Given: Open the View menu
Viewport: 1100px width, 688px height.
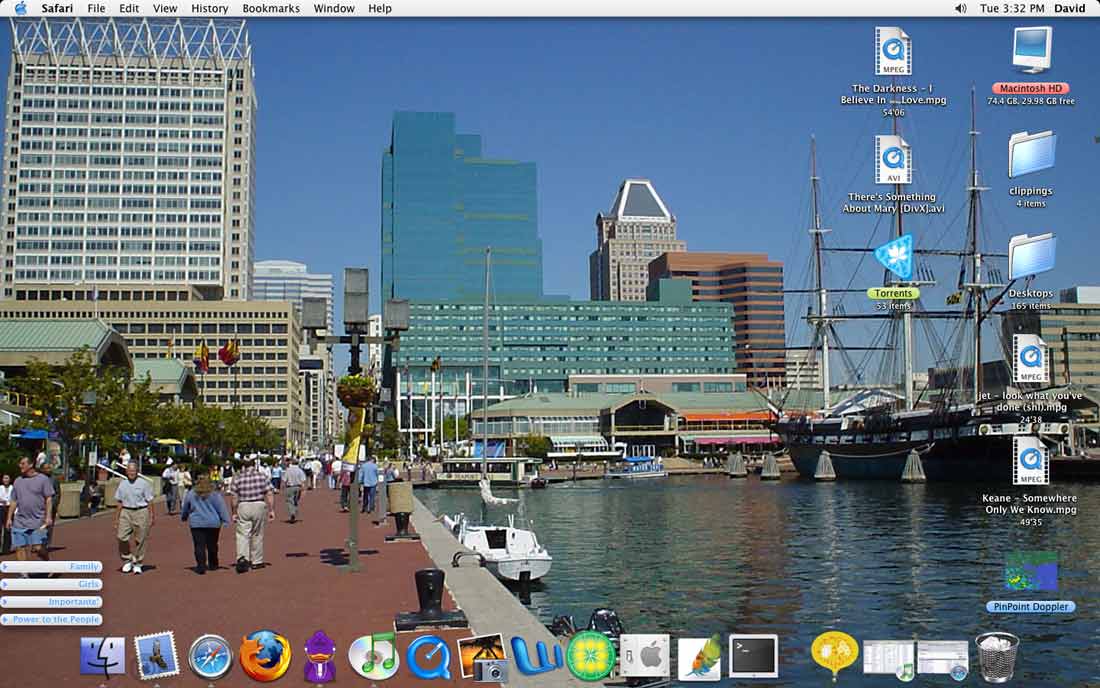Looking at the screenshot, I should coord(166,8).
